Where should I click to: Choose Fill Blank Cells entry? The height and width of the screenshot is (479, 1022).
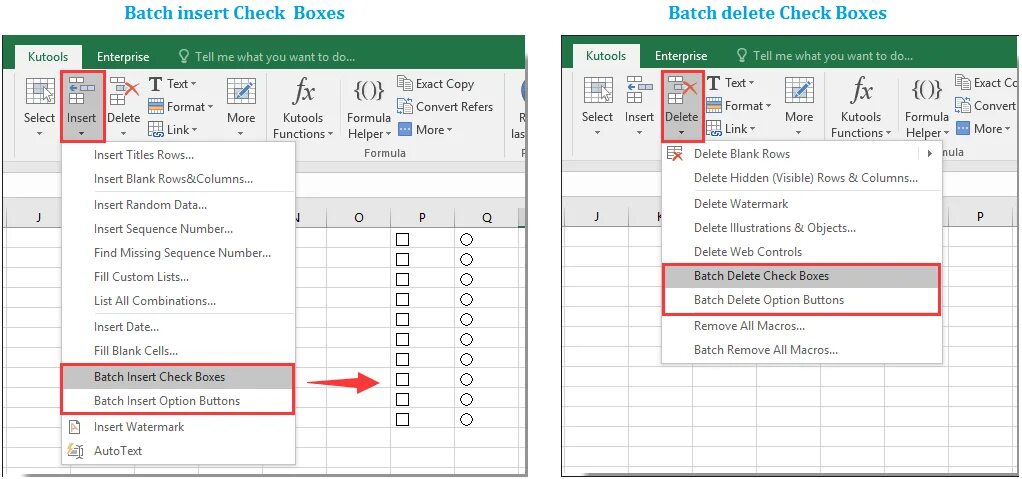pyautogui.click(x=178, y=351)
